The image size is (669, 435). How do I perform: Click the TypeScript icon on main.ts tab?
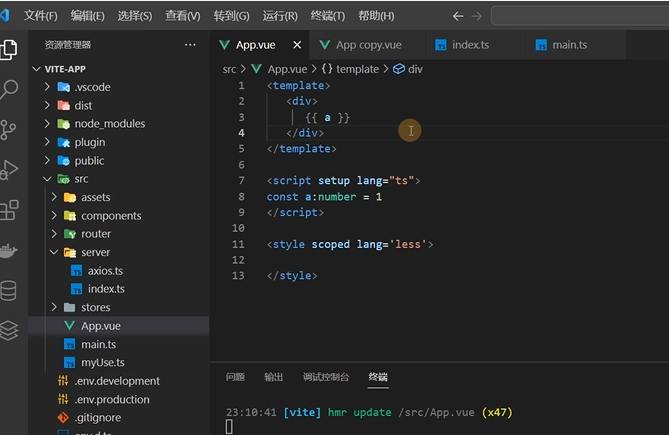pyautogui.click(x=541, y=45)
